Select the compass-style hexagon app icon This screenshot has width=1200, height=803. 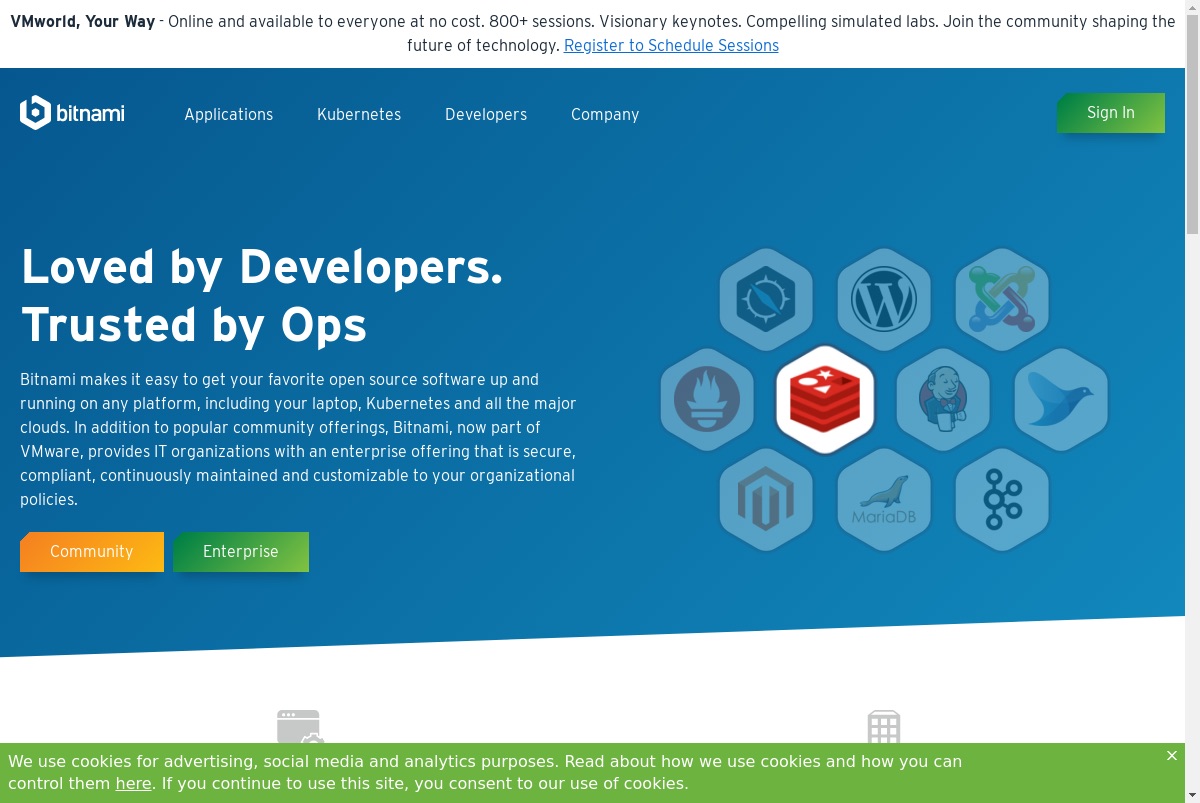click(766, 300)
